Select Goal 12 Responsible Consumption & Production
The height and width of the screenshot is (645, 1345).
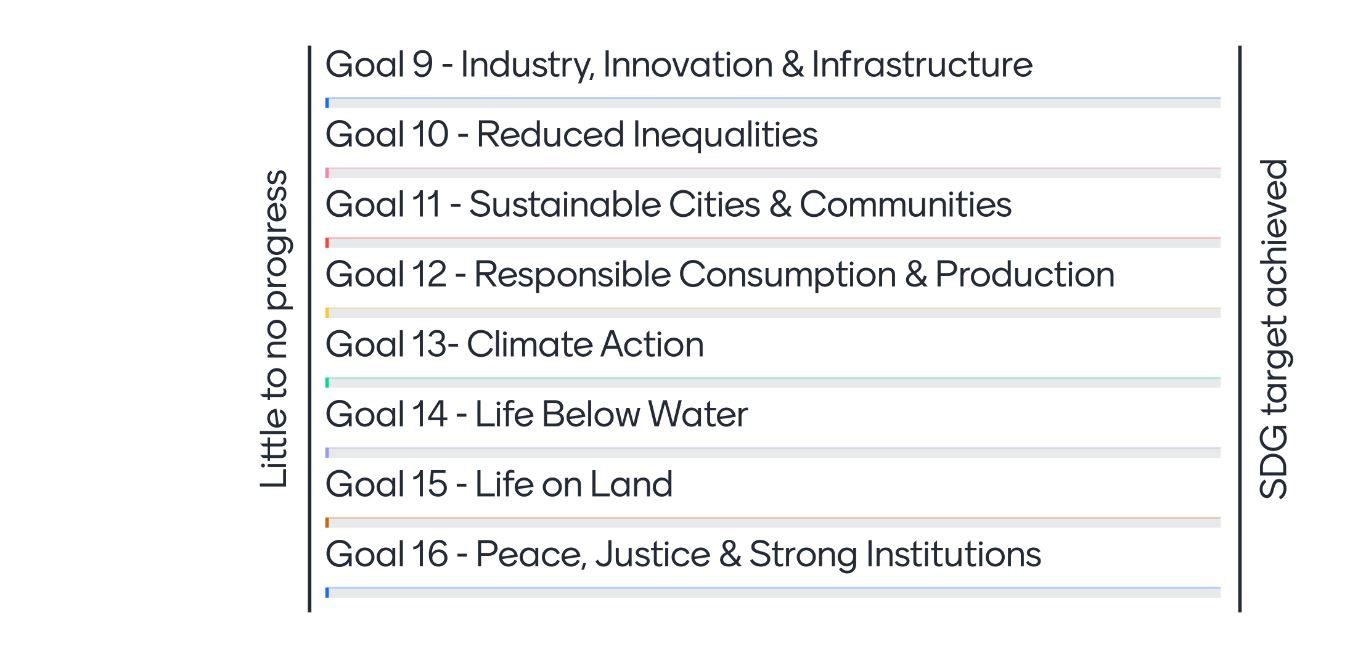coord(720,275)
